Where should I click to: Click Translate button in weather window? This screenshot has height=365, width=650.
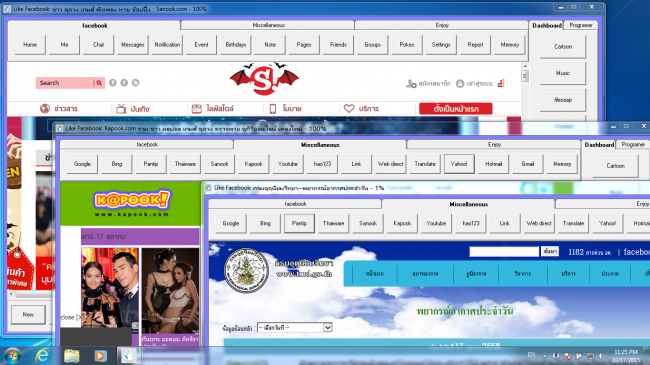click(x=573, y=223)
